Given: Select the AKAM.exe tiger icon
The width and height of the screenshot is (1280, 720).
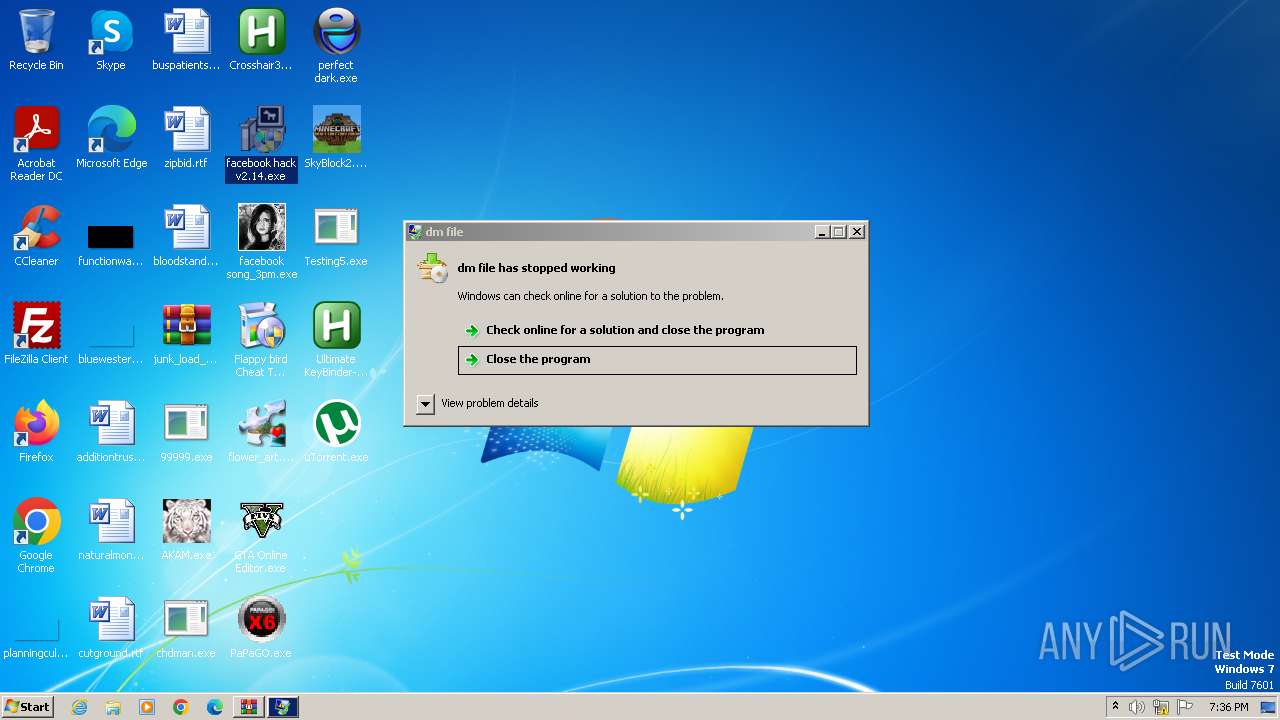Looking at the screenshot, I should coord(186,531).
